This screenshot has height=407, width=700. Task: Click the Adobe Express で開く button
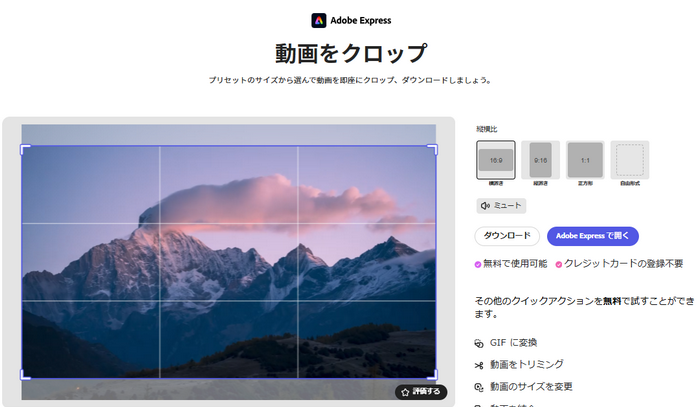tap(592, 236)
